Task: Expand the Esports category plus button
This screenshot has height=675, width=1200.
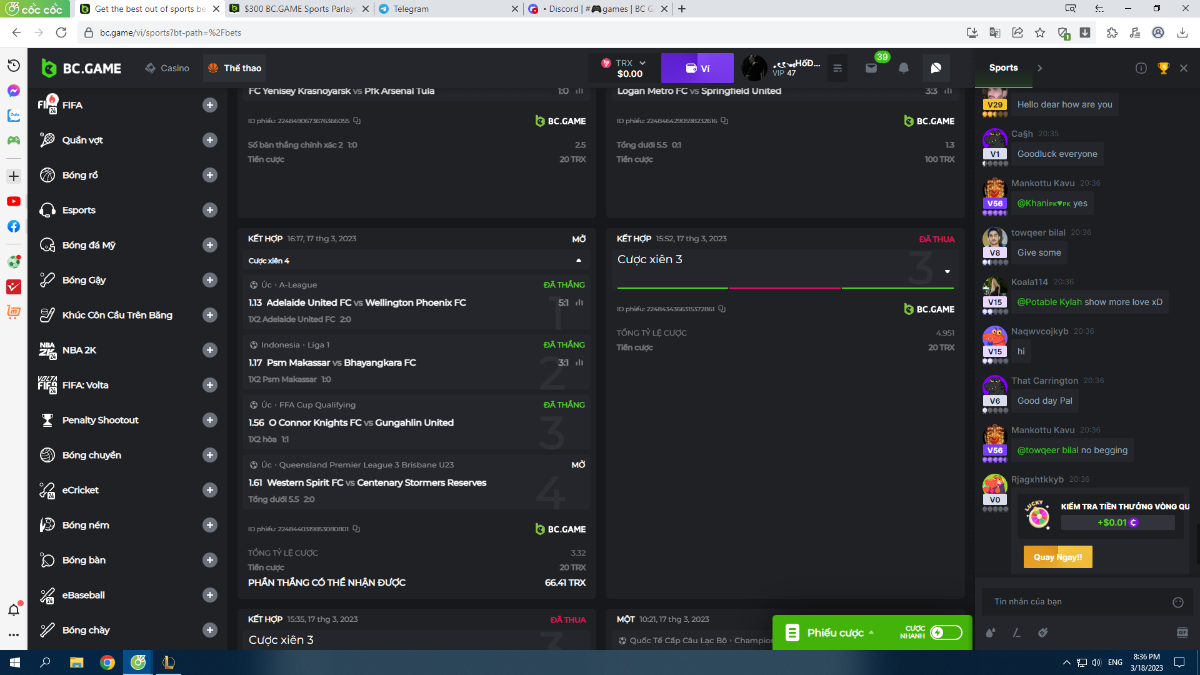Action: 210,210
